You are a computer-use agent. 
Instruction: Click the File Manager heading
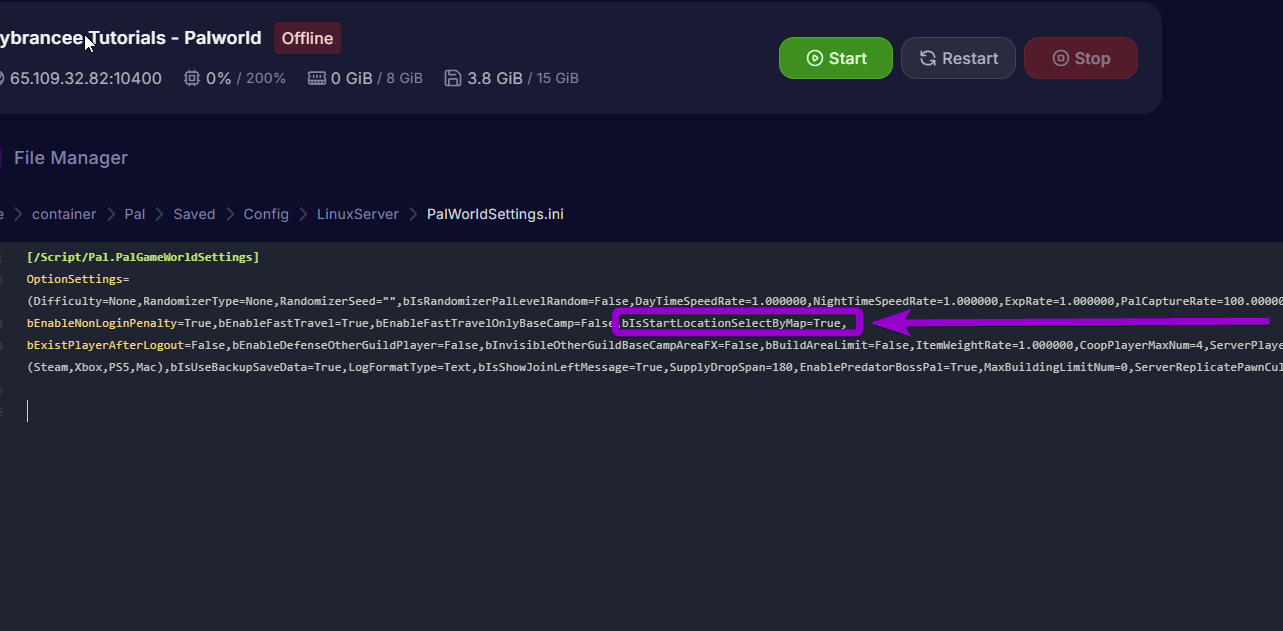point(71,158)
